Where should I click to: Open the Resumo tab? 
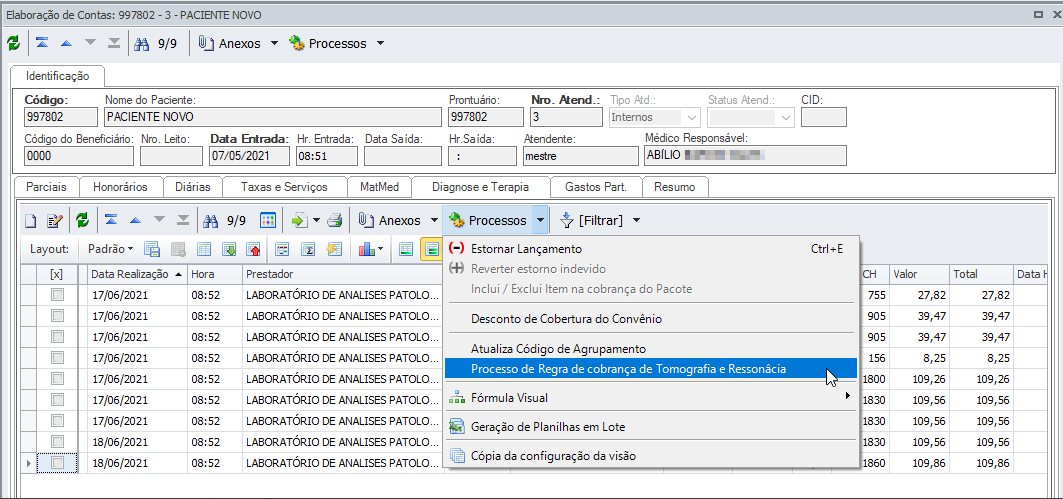(675, 186)
